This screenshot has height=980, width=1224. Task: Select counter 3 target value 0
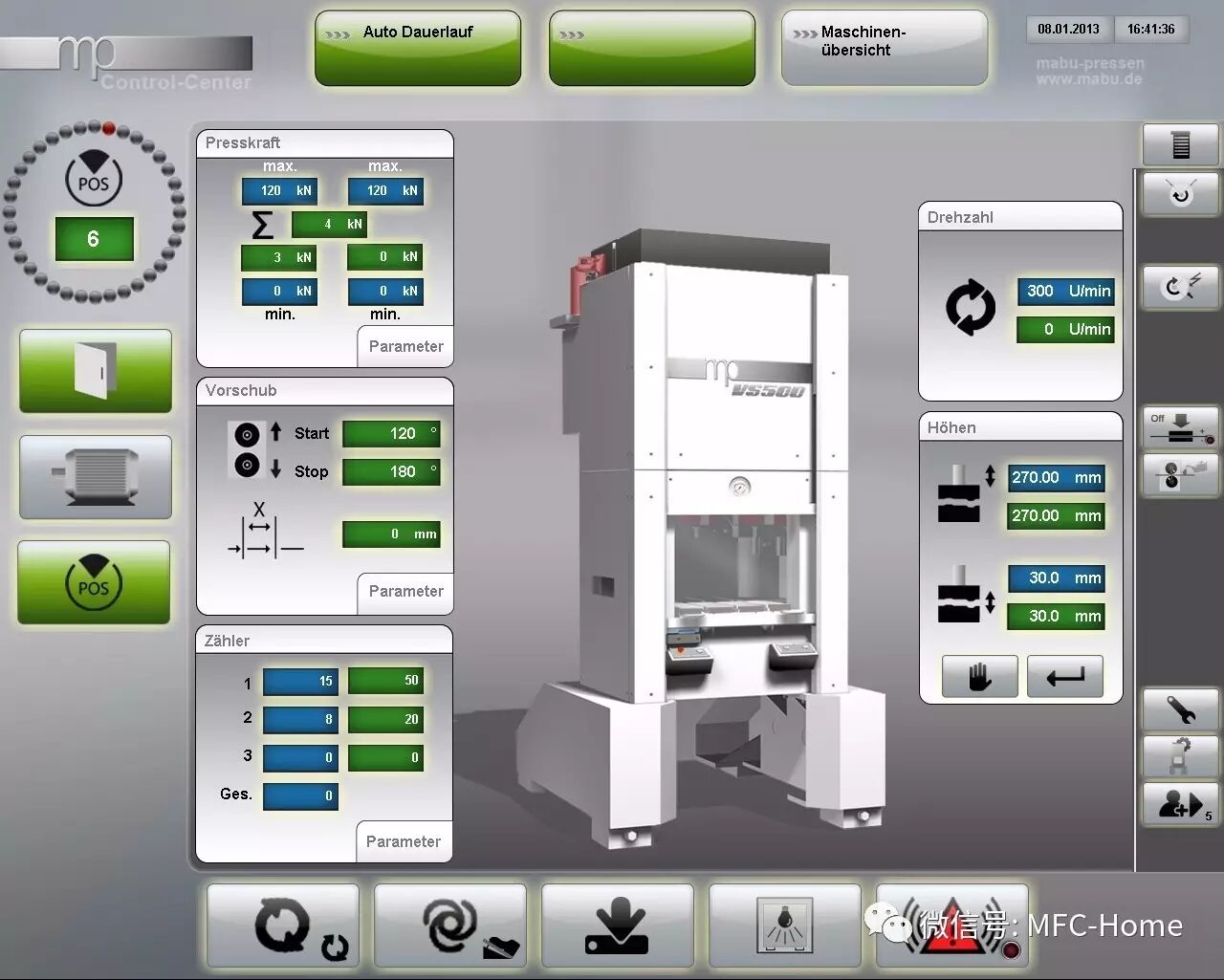click(x=385, y=757)
